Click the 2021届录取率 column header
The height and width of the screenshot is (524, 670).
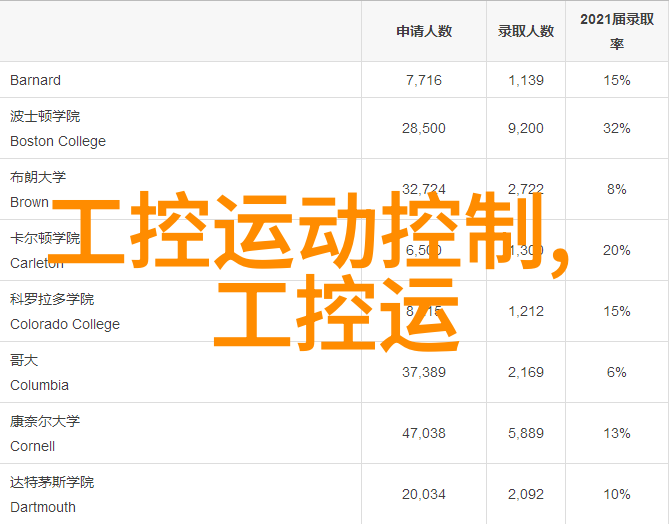point(617,31)
